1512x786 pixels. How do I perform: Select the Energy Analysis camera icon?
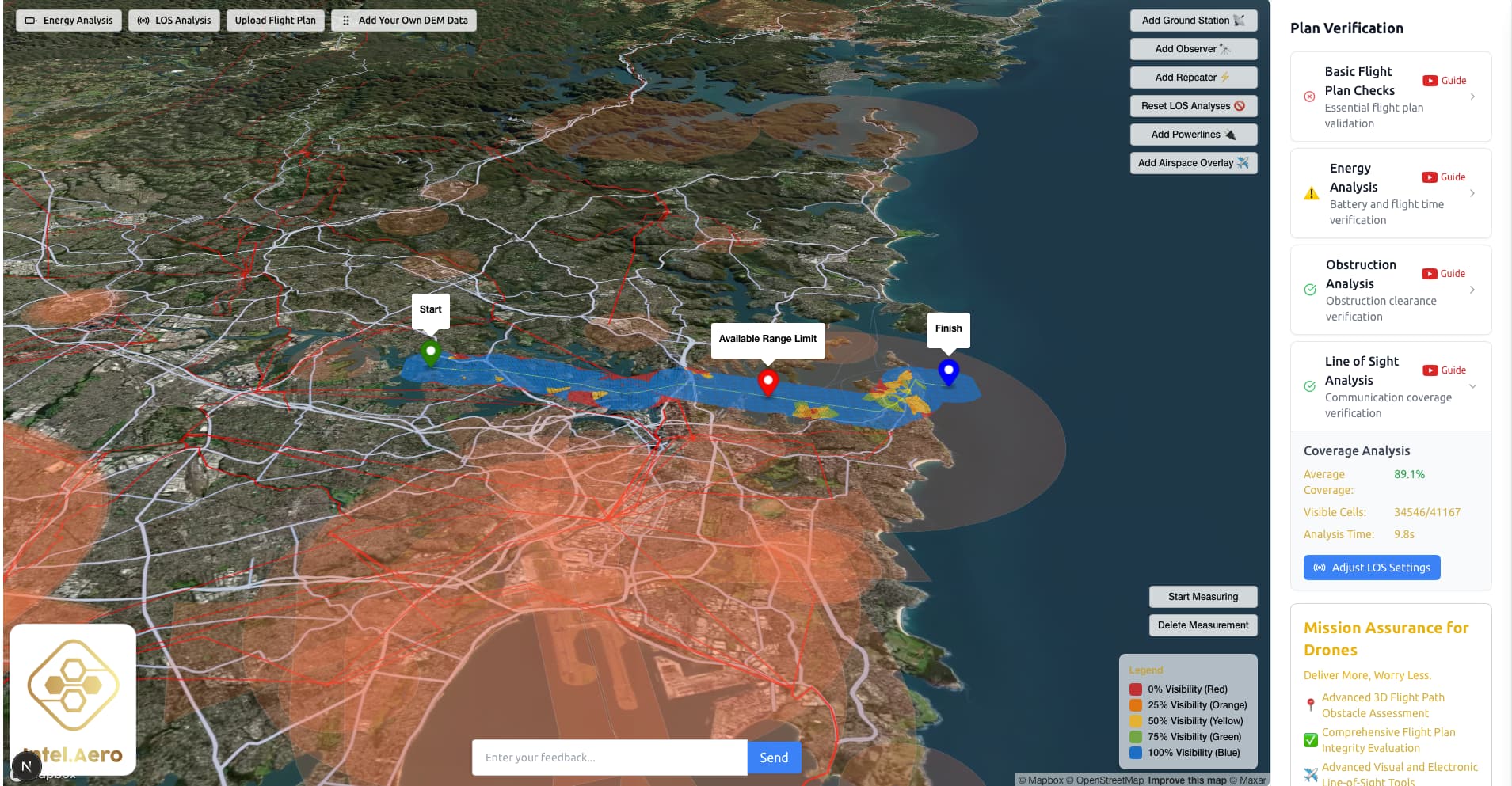pyautogui.click(x=30, y=20)
